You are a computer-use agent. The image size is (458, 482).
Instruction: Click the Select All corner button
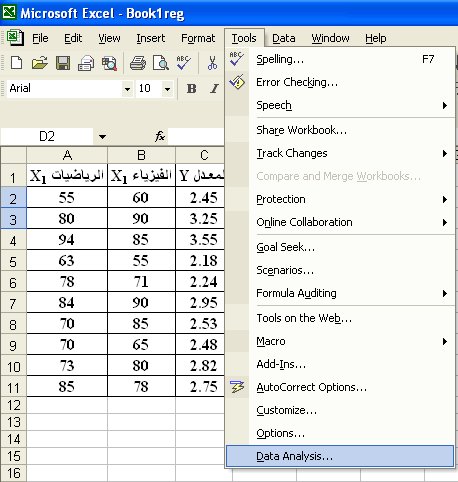13,155
